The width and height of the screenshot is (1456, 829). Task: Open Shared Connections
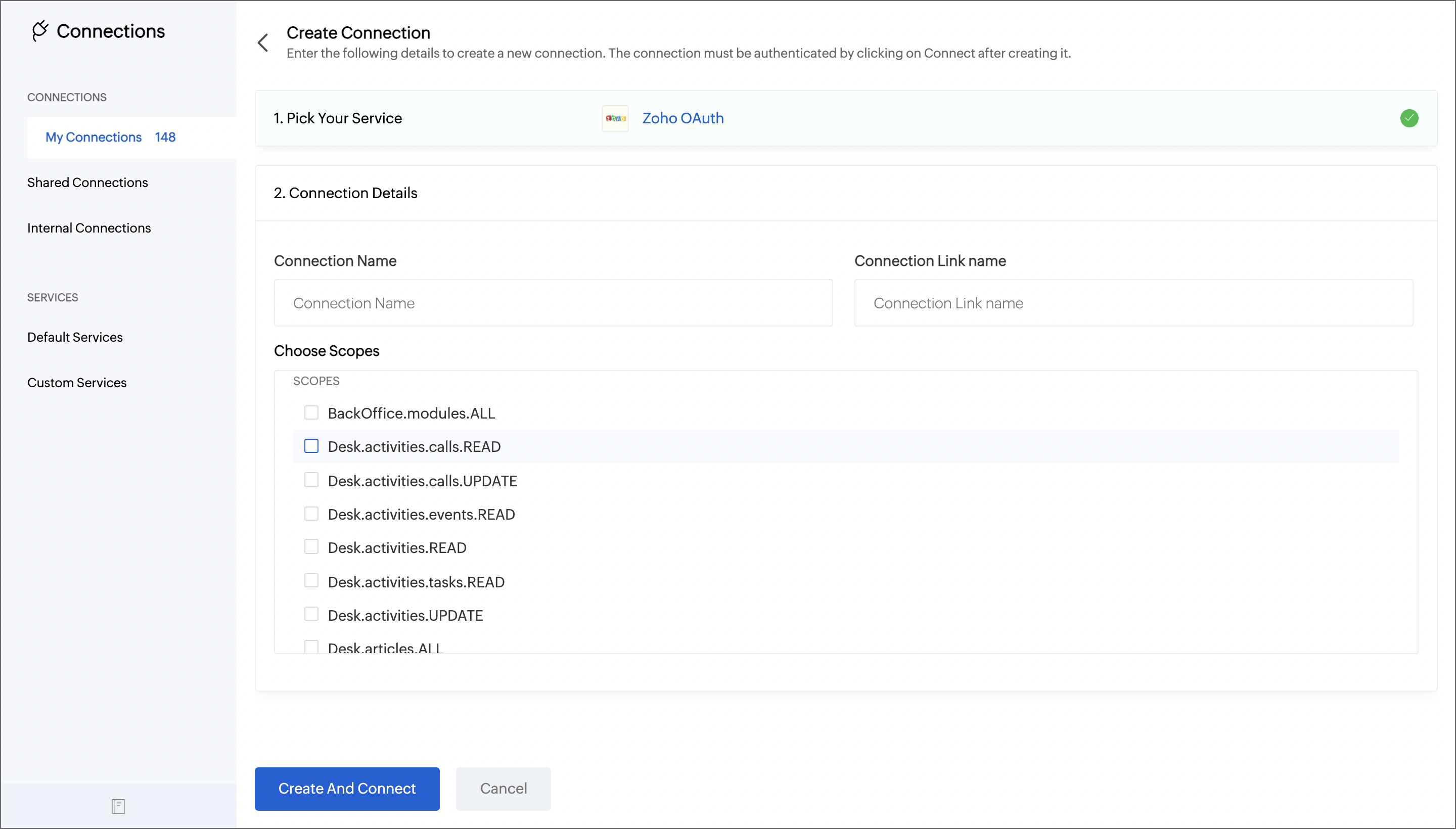point(87,182)
